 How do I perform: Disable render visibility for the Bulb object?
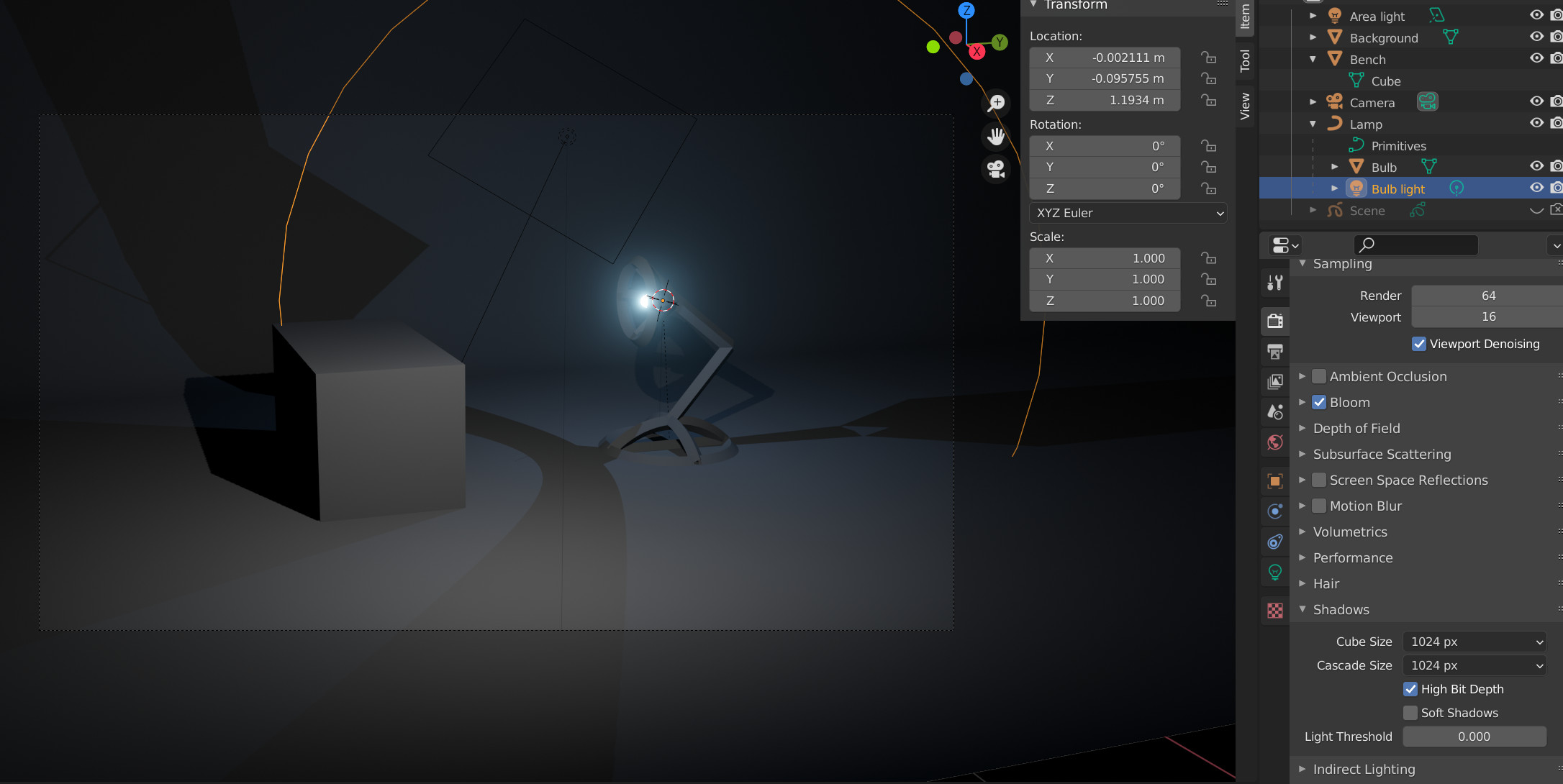1557,166
